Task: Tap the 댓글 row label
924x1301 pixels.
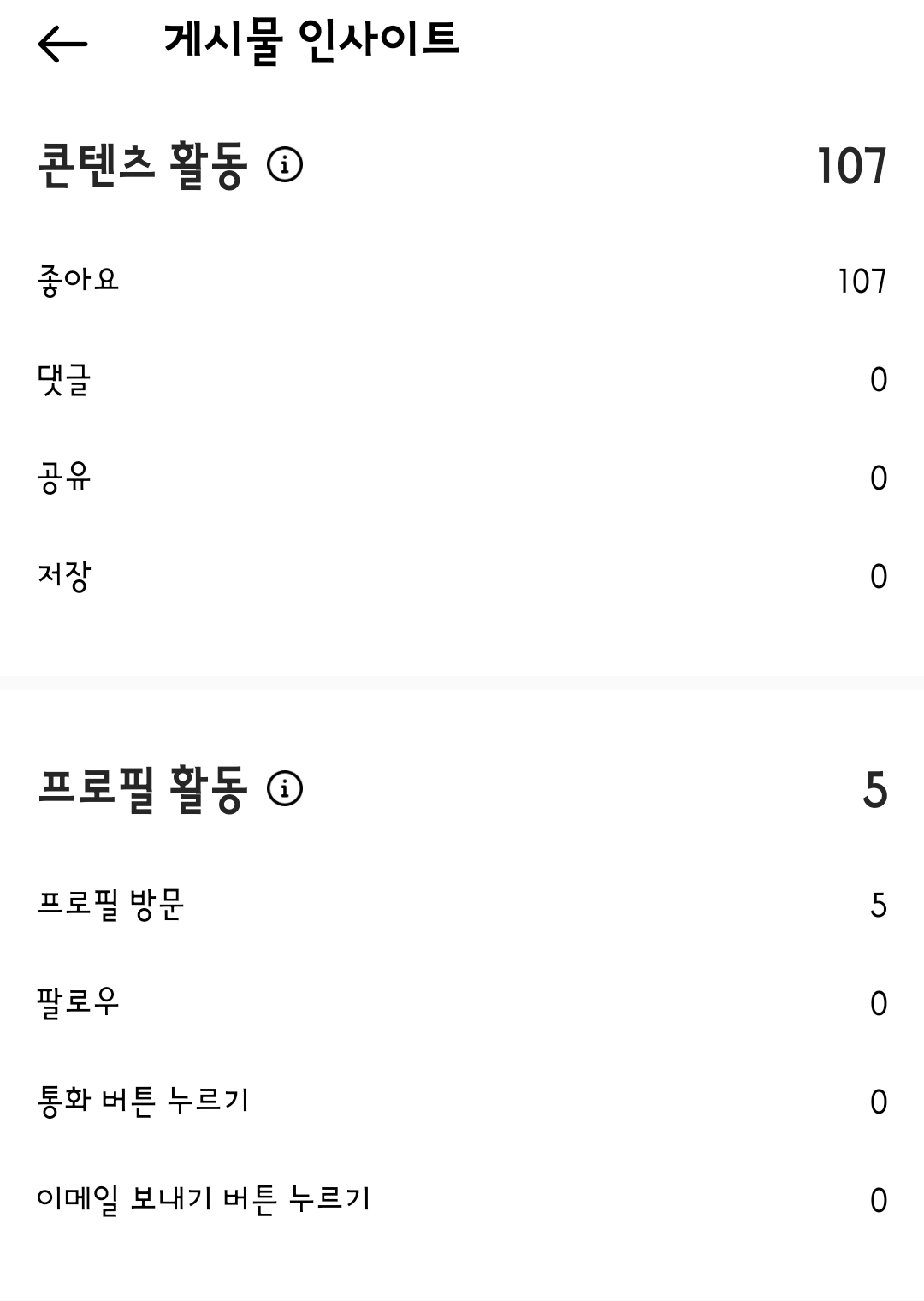Action: [64, 379]
